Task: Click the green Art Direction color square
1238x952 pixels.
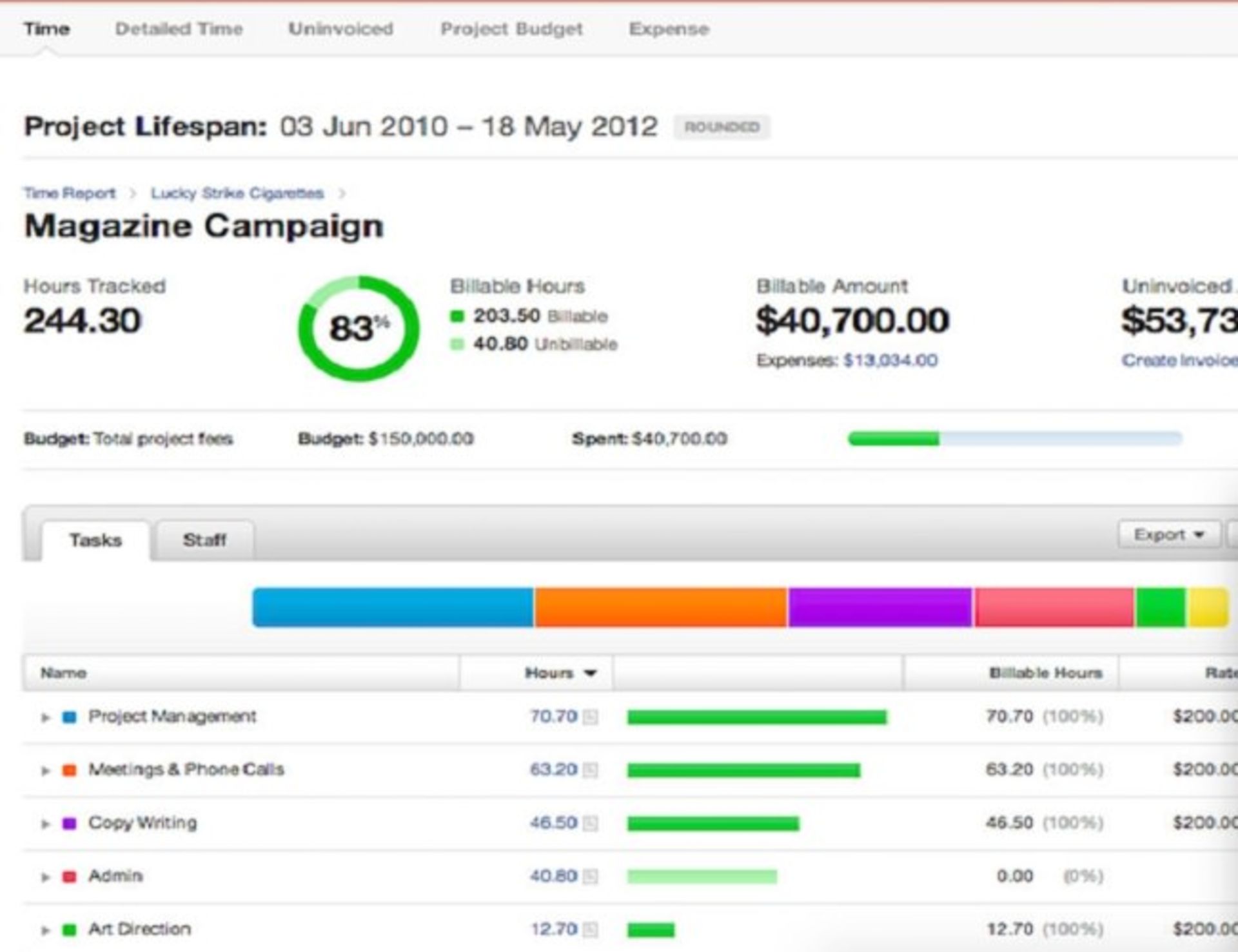Action: [x=69, y=930]
